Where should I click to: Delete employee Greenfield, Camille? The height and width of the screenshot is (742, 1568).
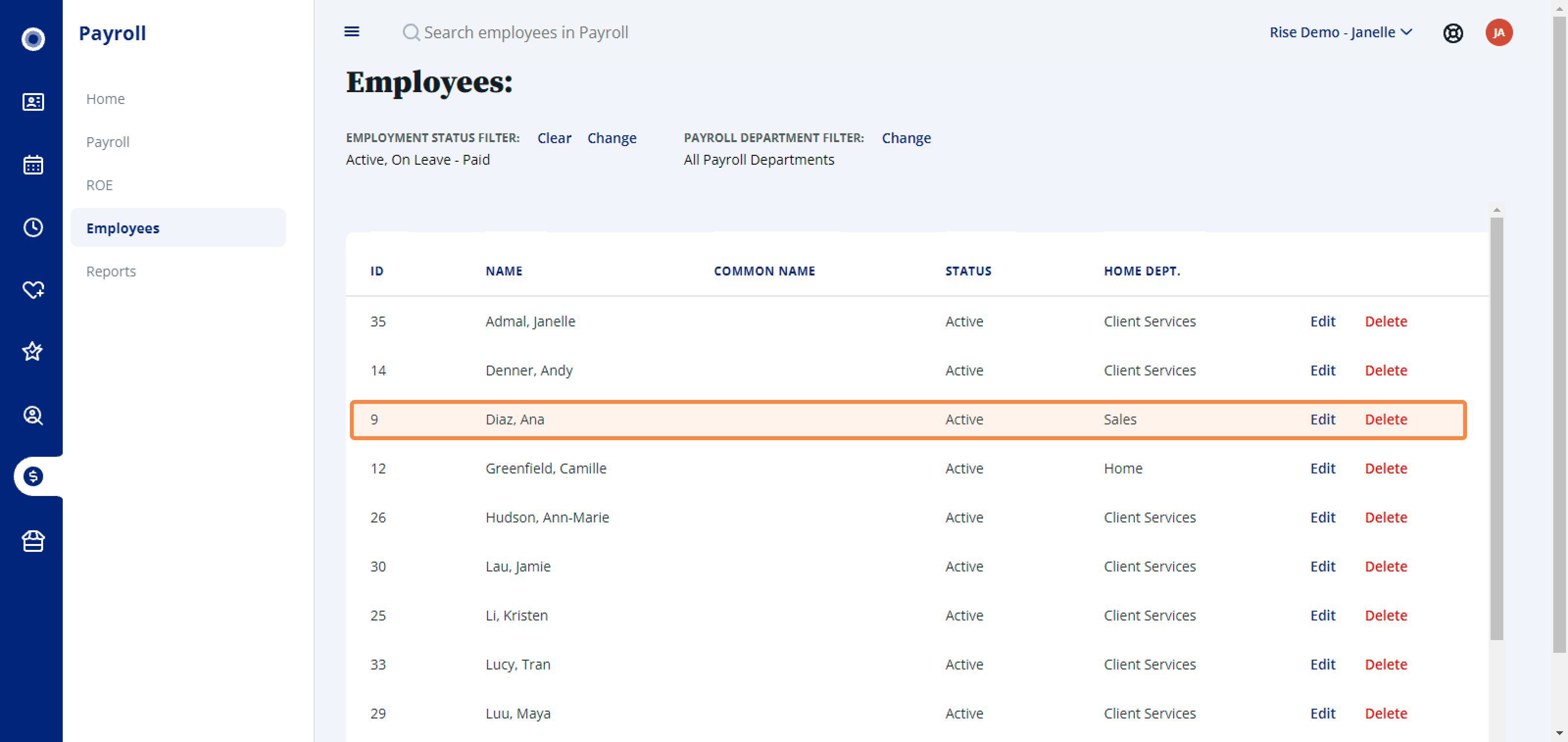(x=1386, y=468)
